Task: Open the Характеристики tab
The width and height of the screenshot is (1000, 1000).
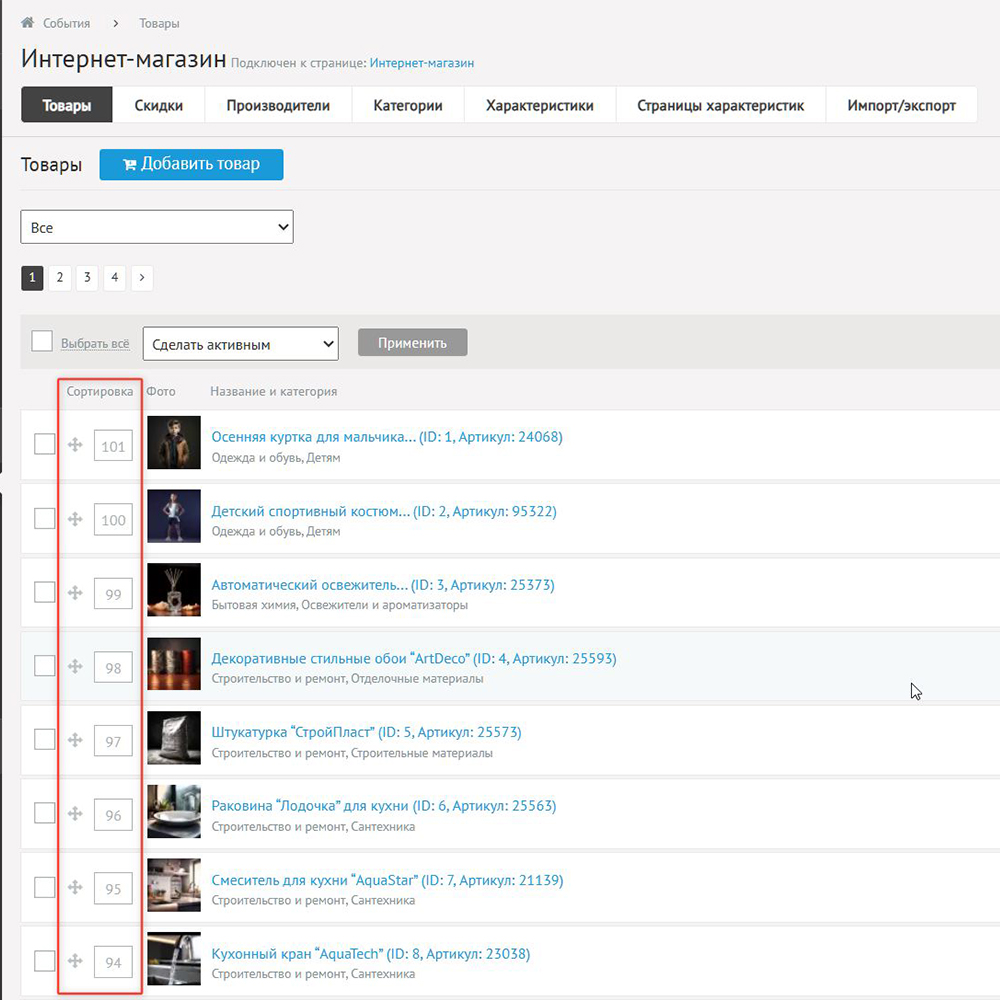Action: (x=539, y=105)
